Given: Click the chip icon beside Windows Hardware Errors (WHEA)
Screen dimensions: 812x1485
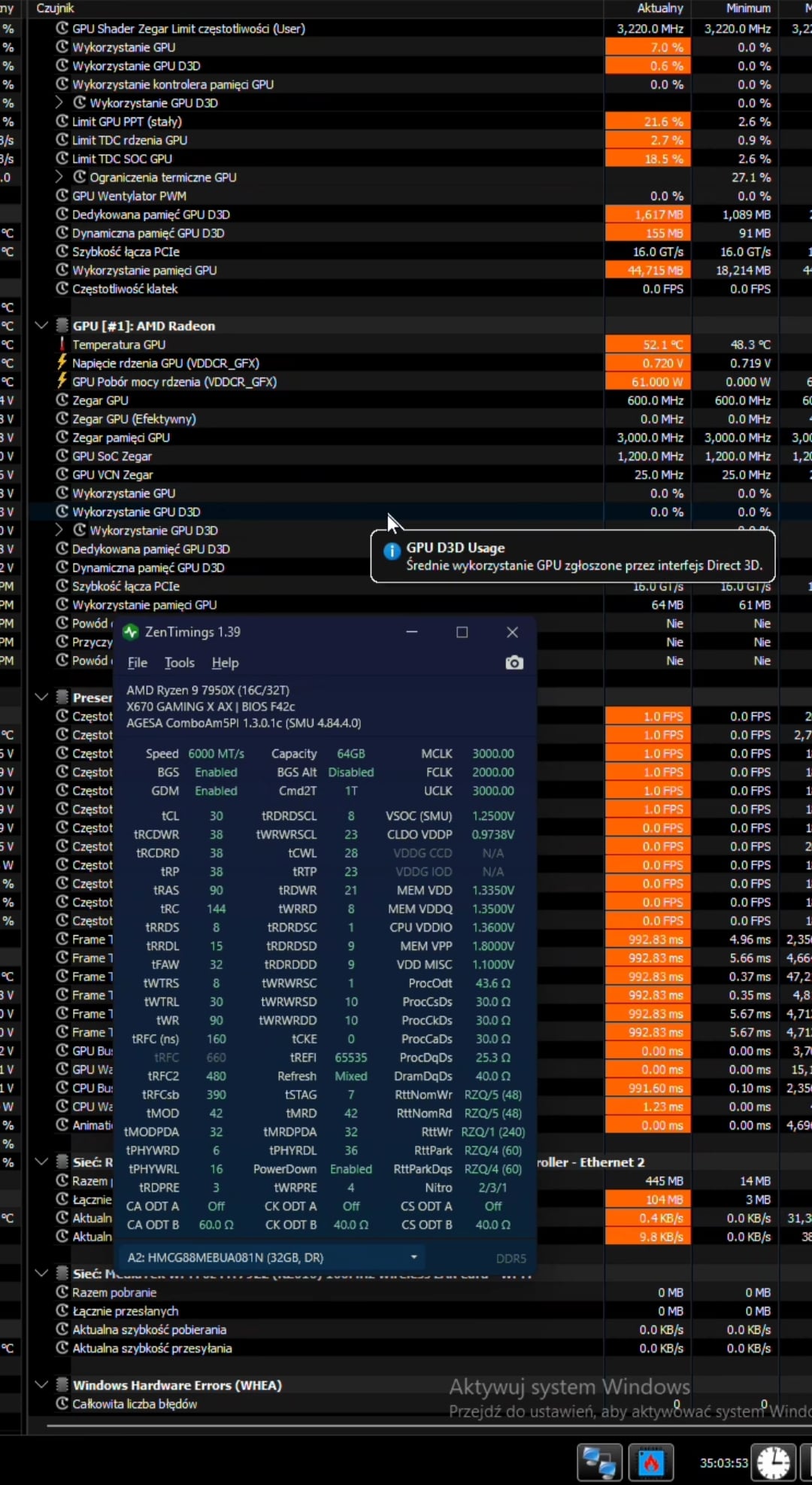Looking at the screenshot, I should [62, 1385].
